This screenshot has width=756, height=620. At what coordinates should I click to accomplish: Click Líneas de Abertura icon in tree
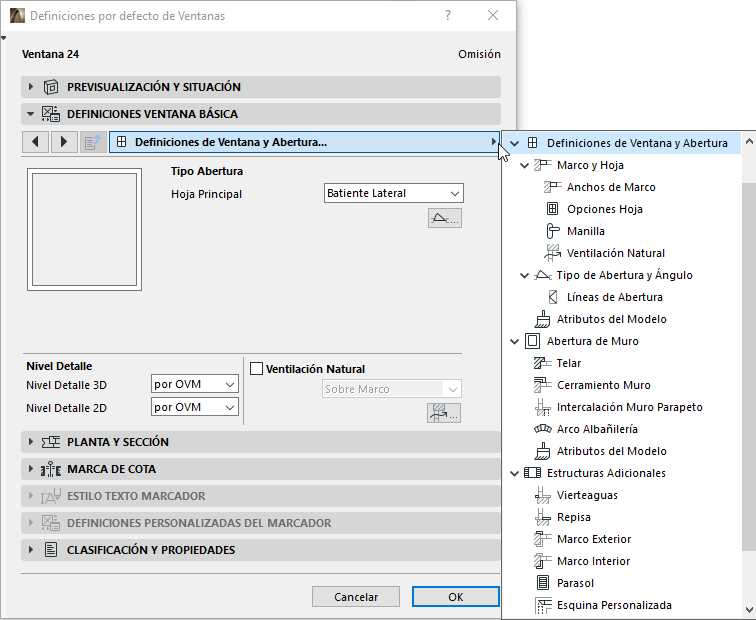coord(553,297)
